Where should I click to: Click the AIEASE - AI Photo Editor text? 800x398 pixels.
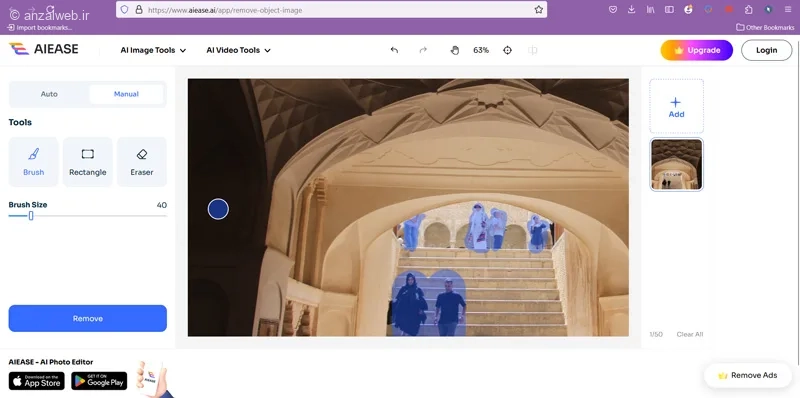pos(51,362)
